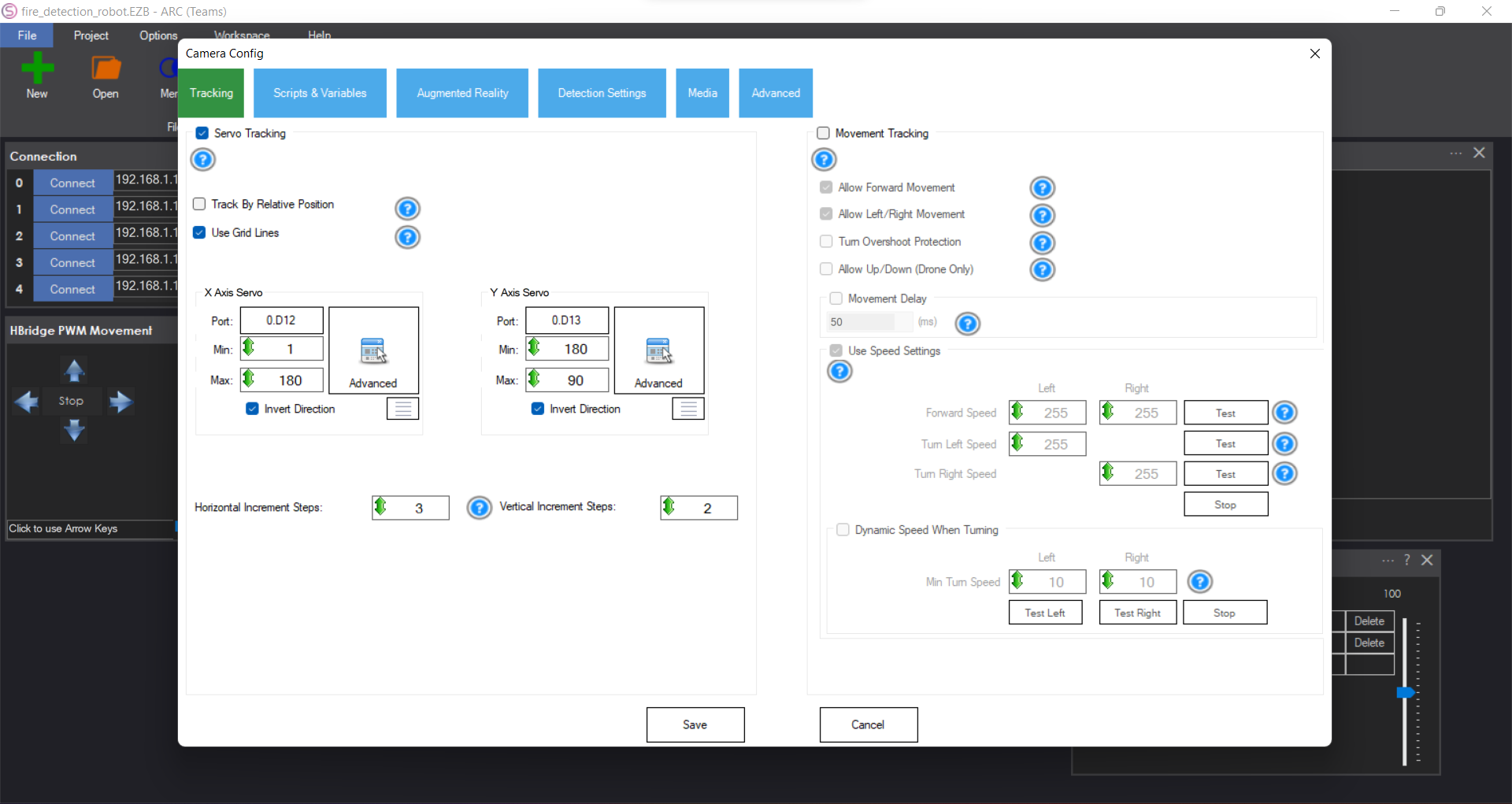
Task: Click the Y Axis Servo Port field
Action: click(567, 320)
